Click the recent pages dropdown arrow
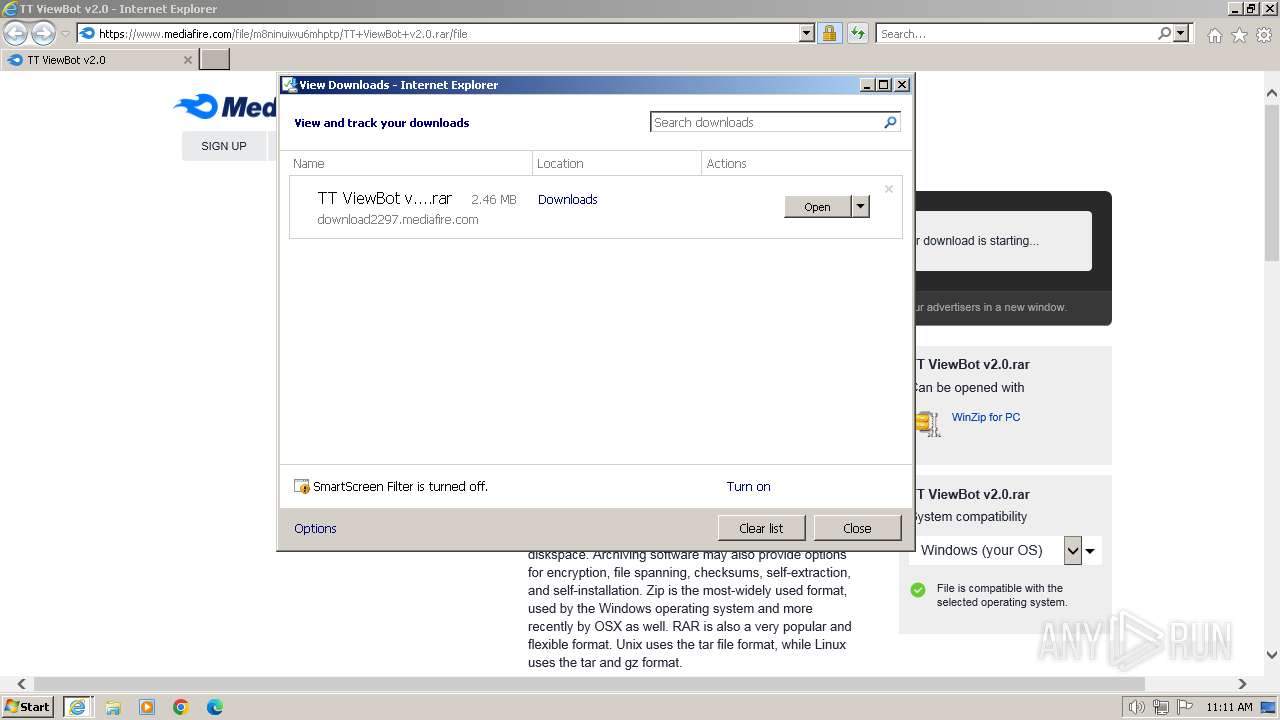 [x=65, y=33]
